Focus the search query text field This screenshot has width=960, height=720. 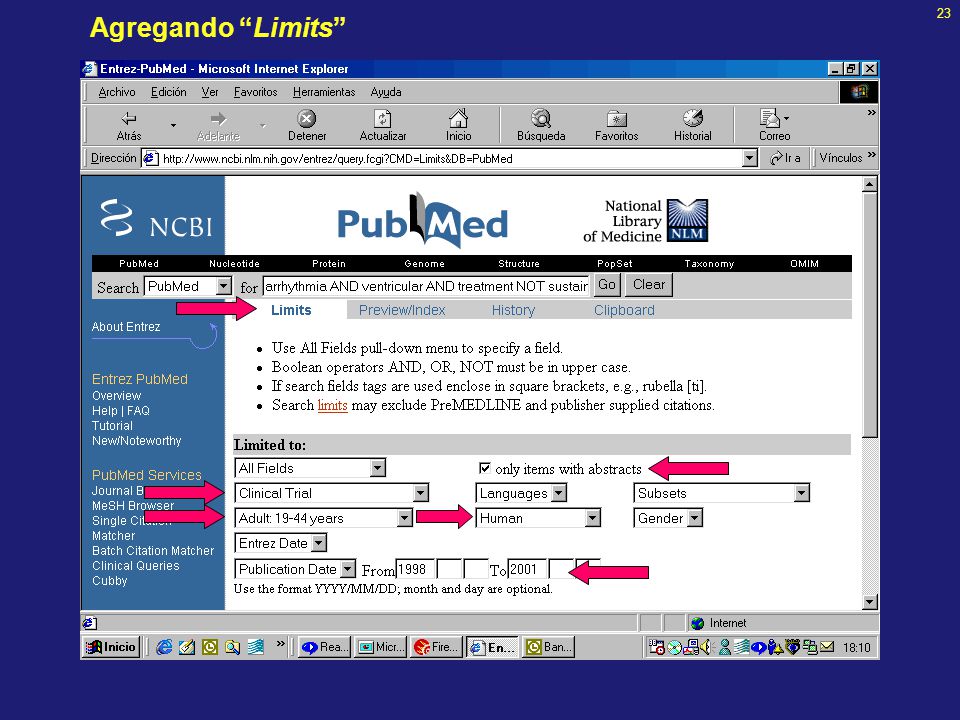point(426,286)
